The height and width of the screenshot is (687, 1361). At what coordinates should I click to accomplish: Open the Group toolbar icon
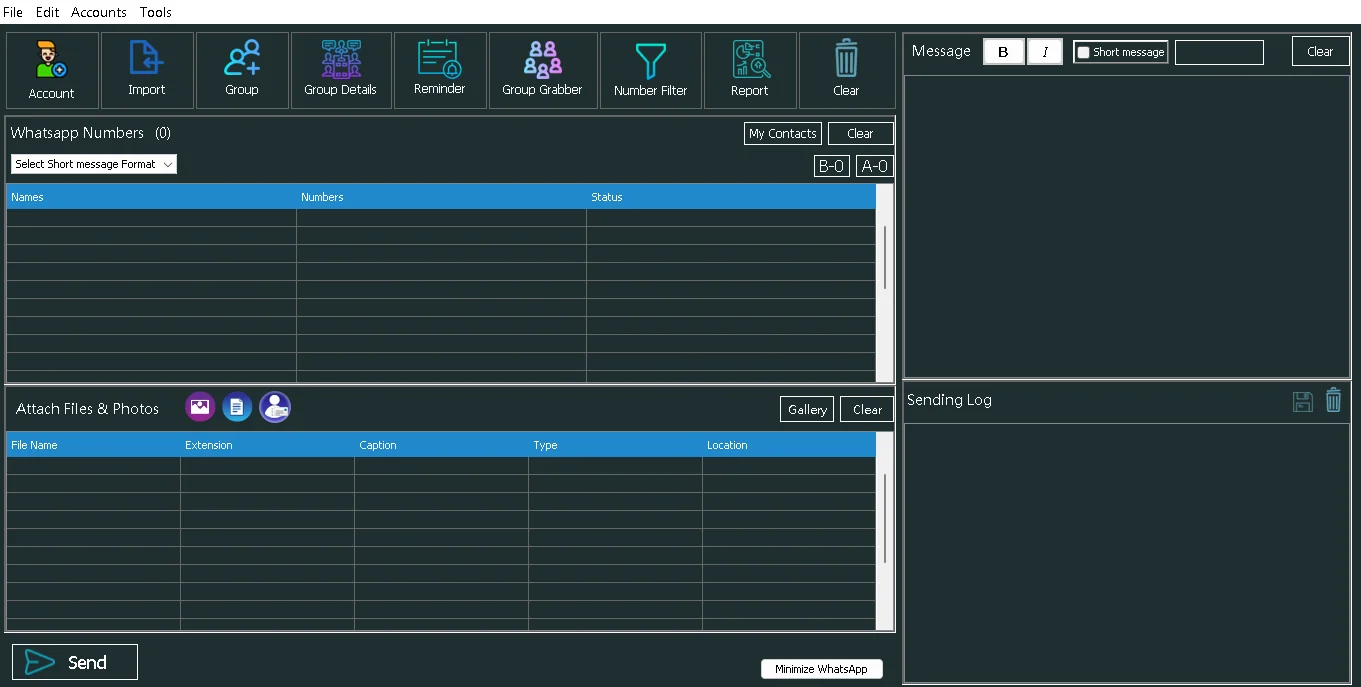pyautogui.click(x=242, y=70)
